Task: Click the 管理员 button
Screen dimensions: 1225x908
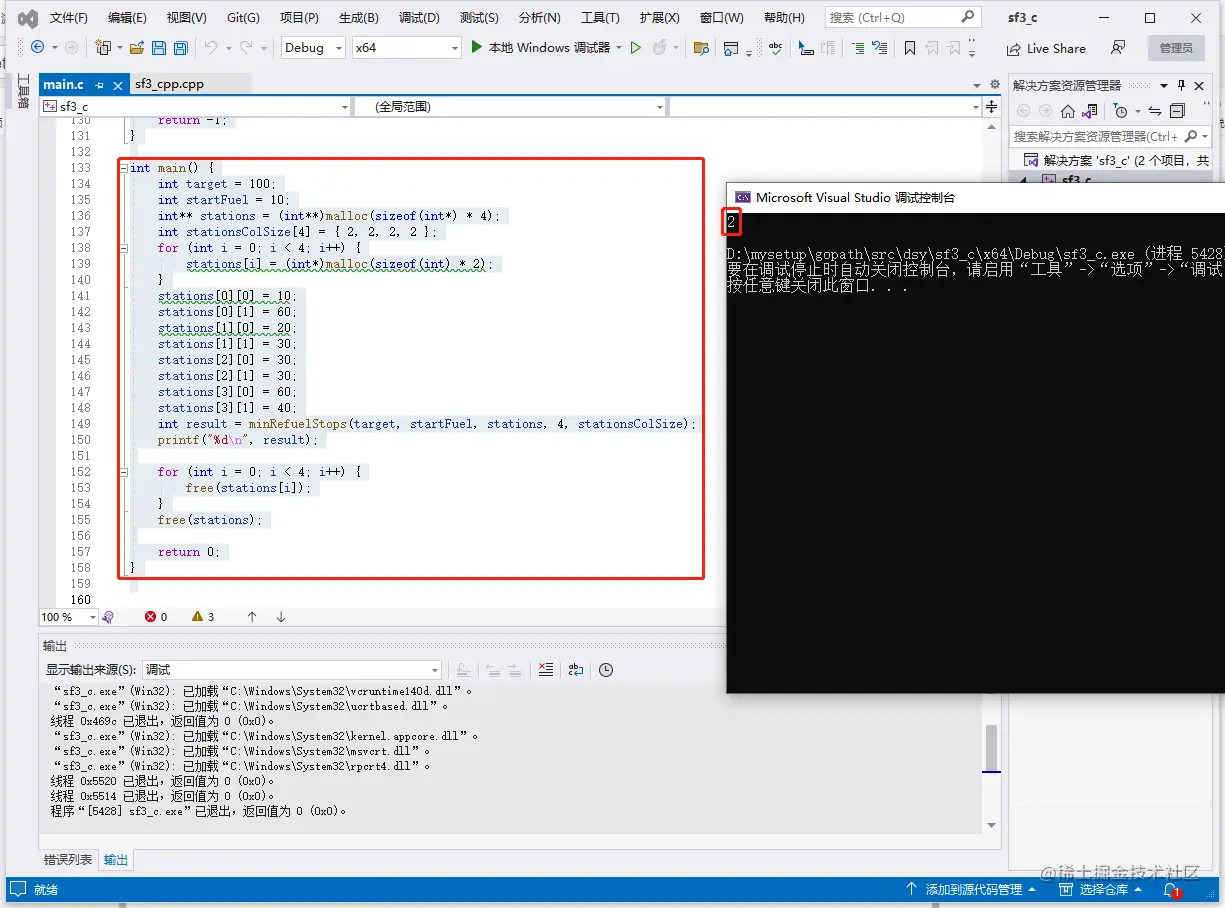Action: [x=1176, y=48]
